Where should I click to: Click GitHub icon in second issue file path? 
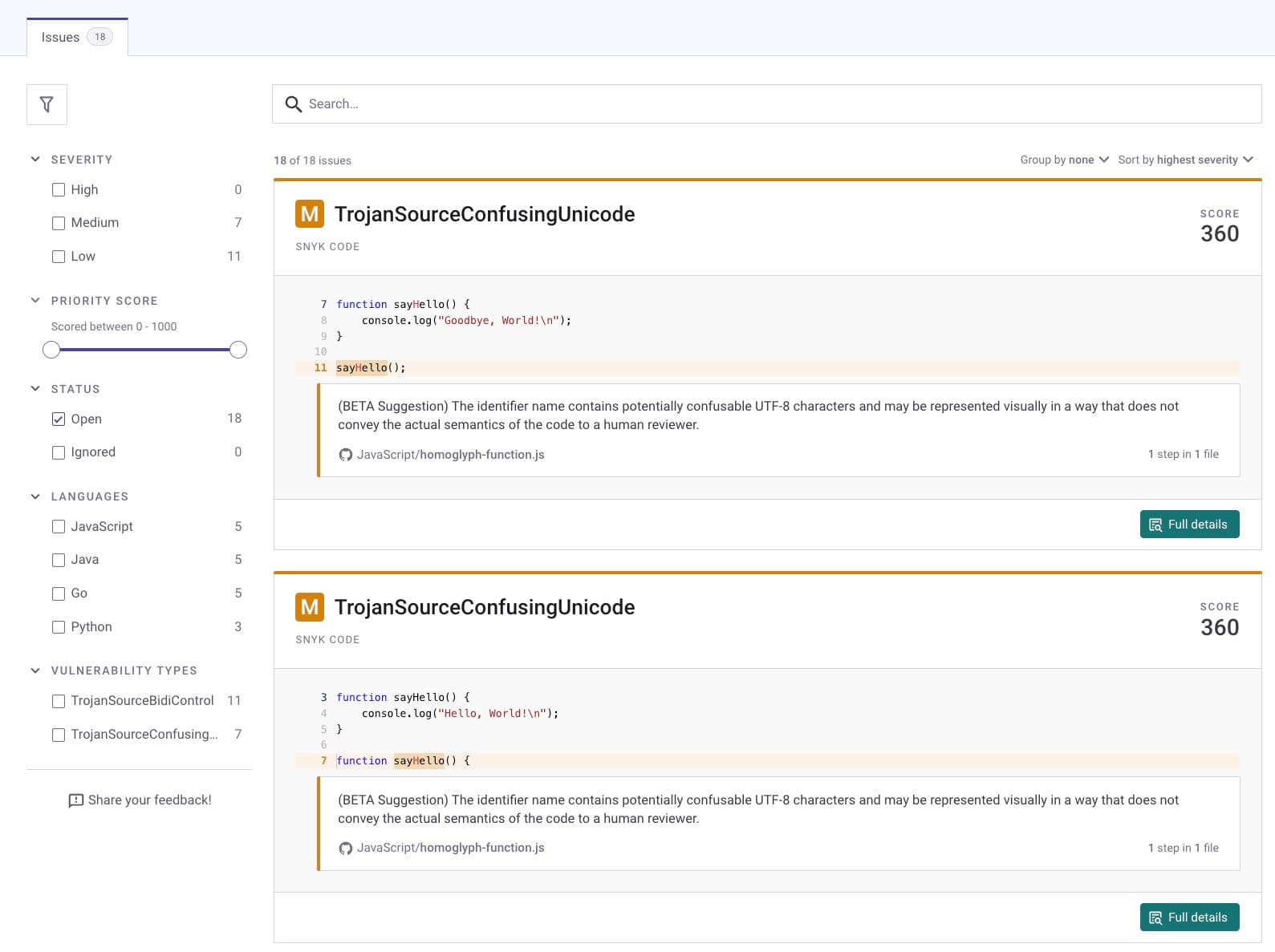346,848
